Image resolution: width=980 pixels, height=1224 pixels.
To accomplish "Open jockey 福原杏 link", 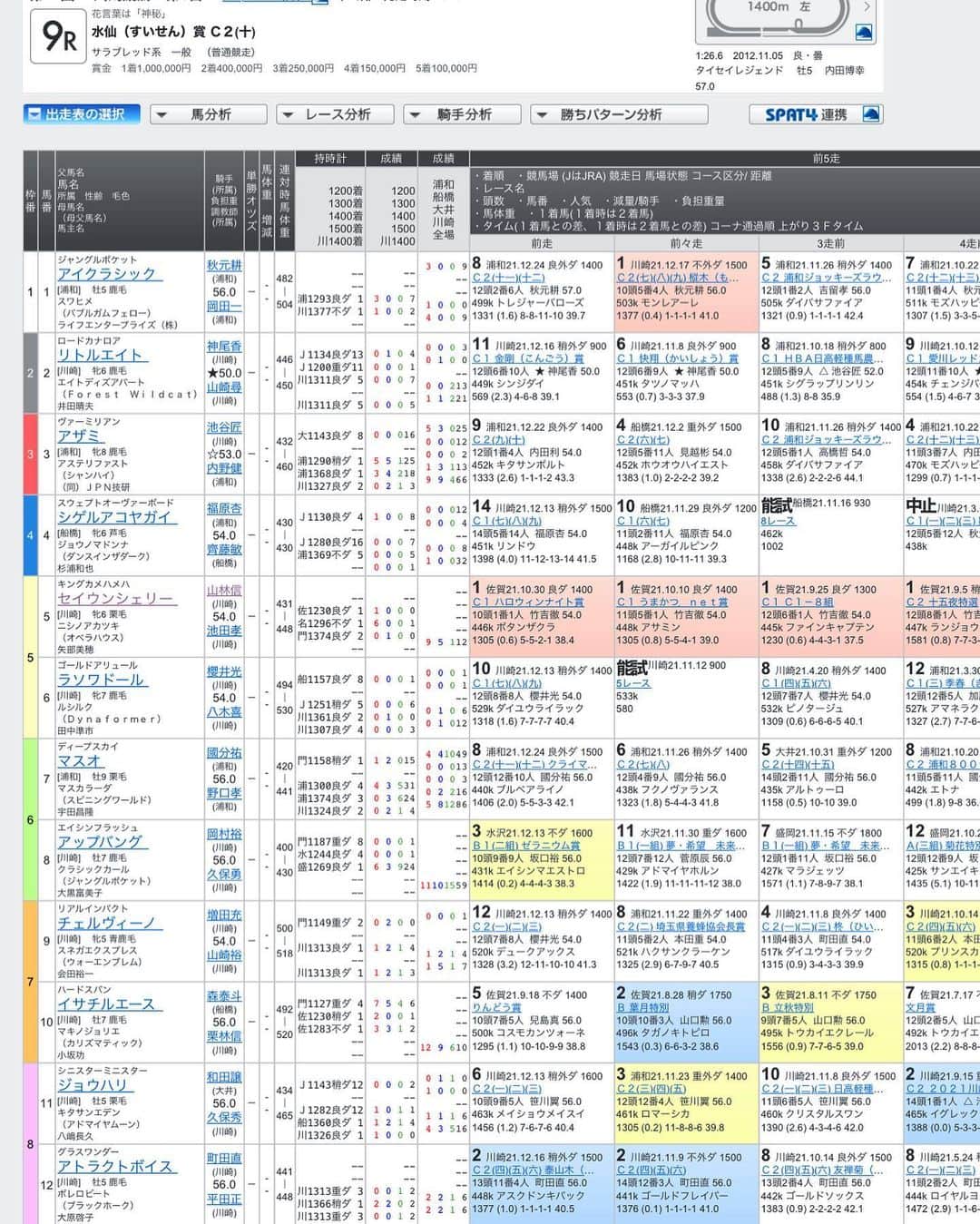I will tap(224, 509).
